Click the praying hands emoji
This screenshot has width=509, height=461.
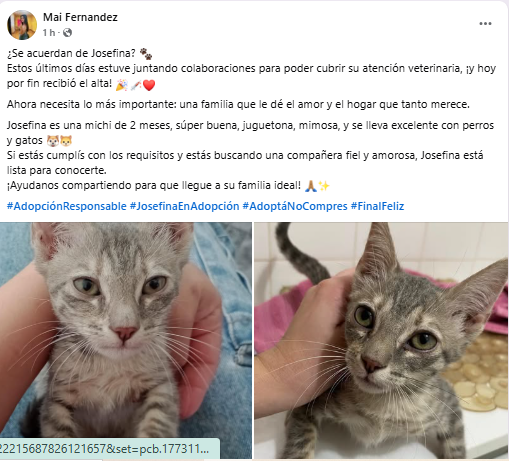pyautogui.click(x=311, y=186)
